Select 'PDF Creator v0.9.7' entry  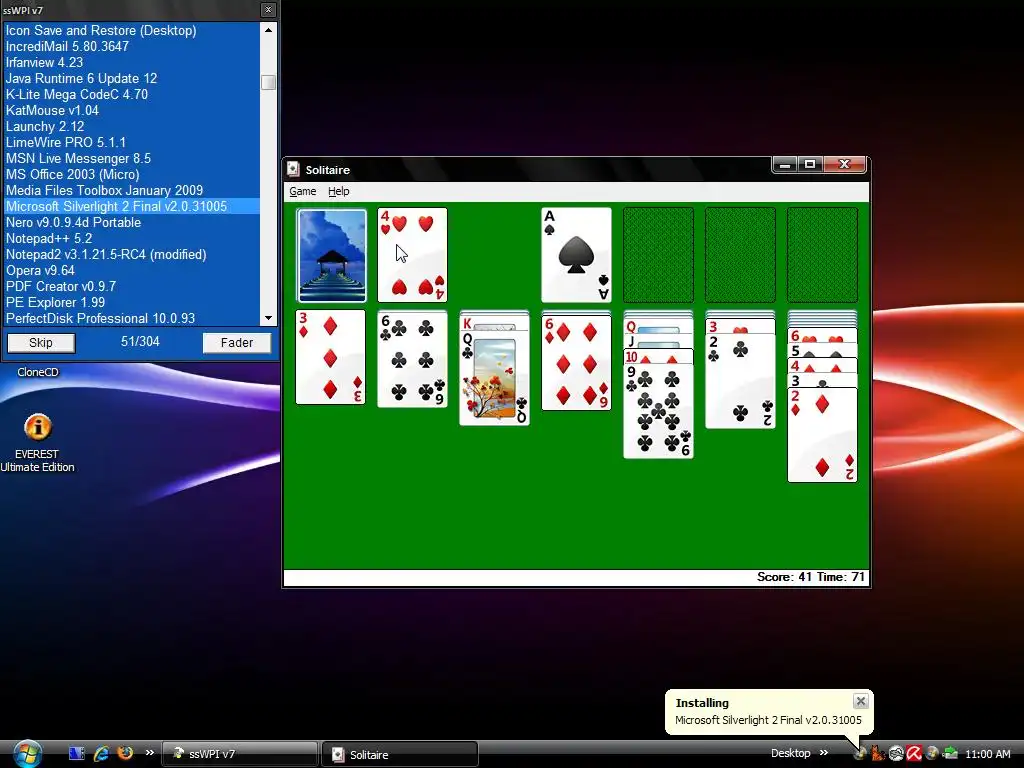(132, 286)
